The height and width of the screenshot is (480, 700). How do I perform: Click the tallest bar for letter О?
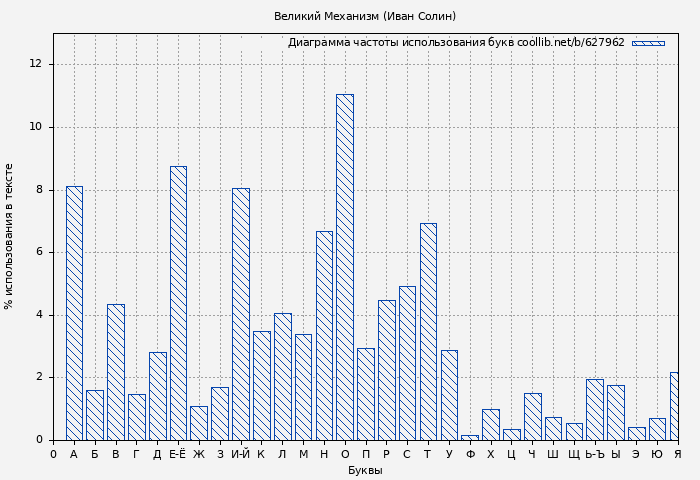344,267
